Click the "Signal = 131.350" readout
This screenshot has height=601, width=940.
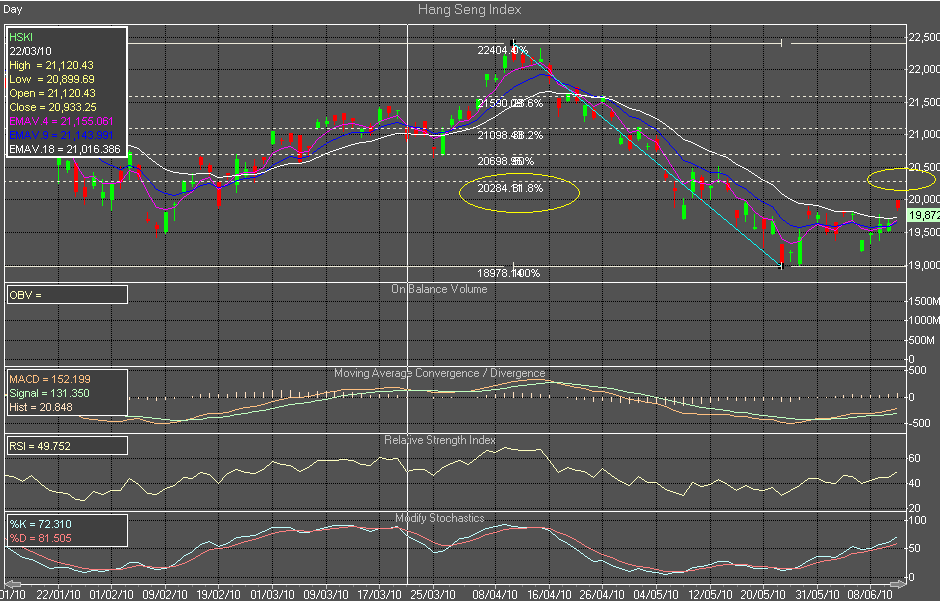[49, 393]
